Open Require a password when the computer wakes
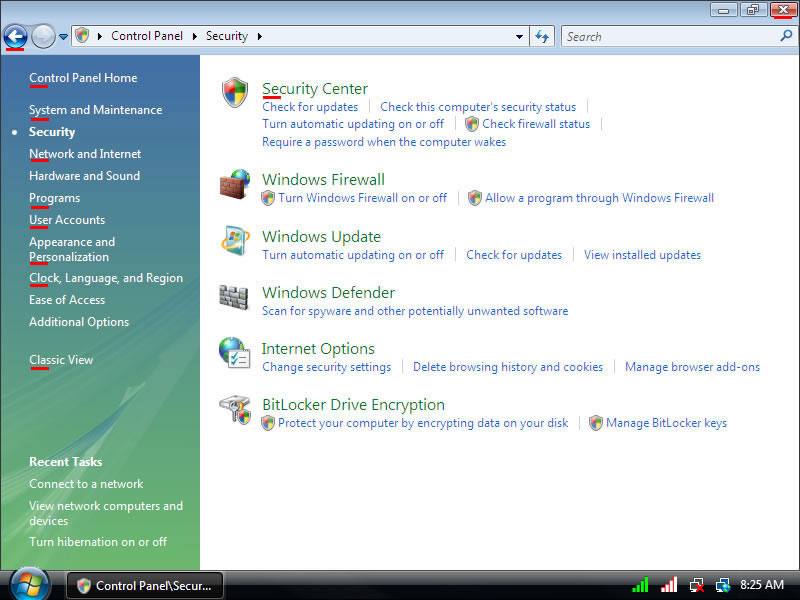 point(384,142)
